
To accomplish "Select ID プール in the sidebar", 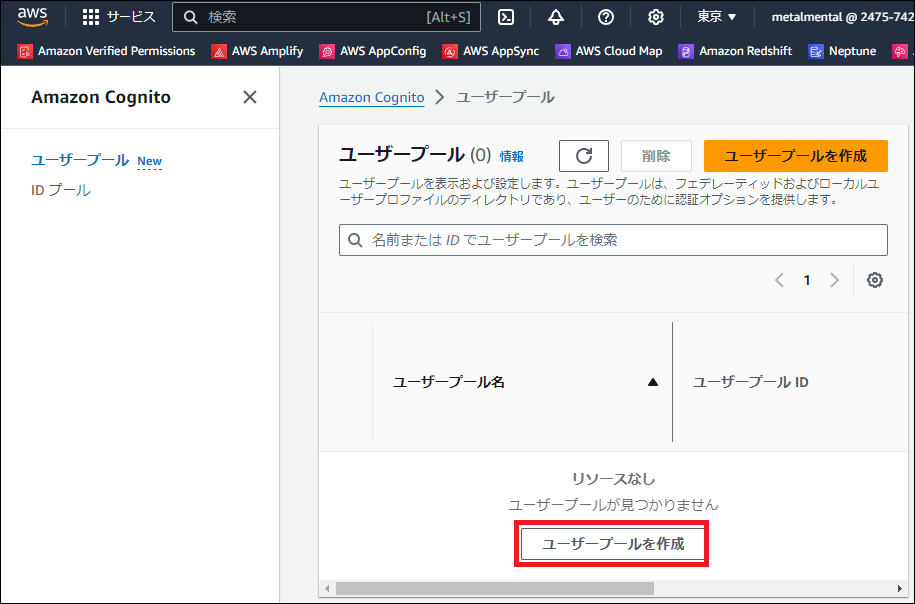I will pos(61,190).
